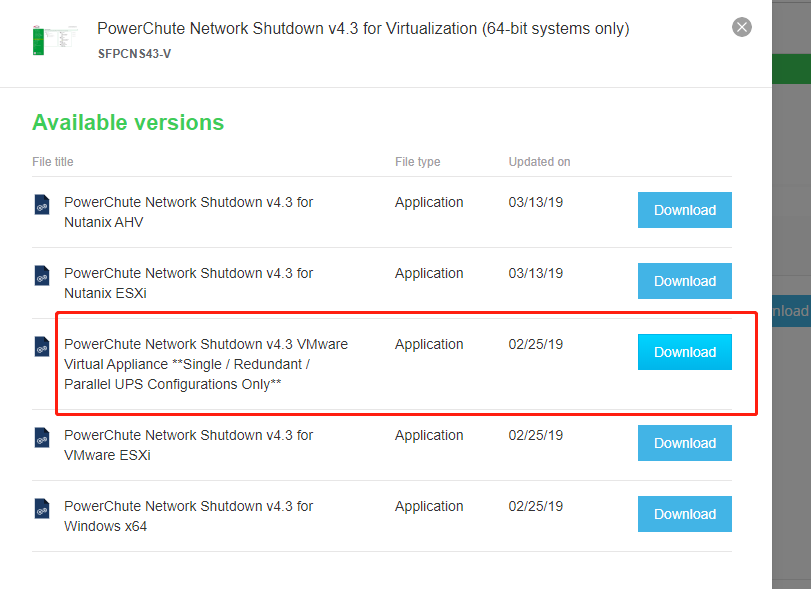This screenshot has width=811, height=589.
Task: Click file icon next to Windows x64
Action: [42, 508]
